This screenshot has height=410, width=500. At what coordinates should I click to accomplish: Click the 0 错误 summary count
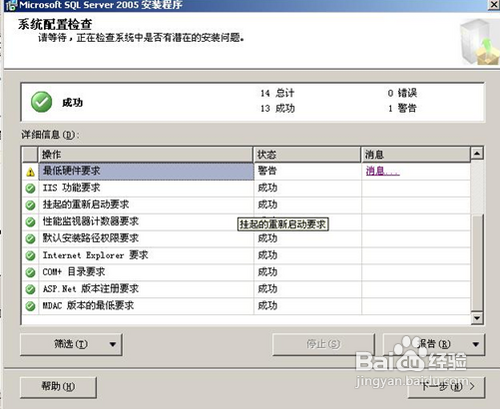(402, 93)
